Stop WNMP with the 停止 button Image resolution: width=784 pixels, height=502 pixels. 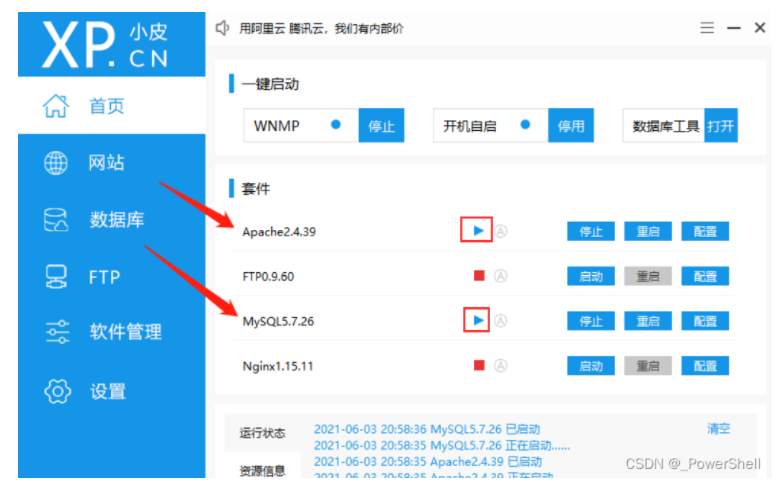point(382,125)
